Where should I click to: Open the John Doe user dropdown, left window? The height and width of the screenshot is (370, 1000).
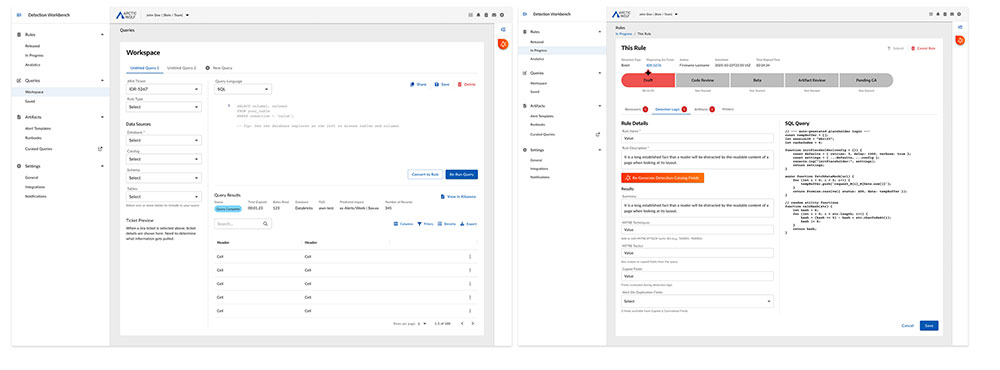(168, 14)
